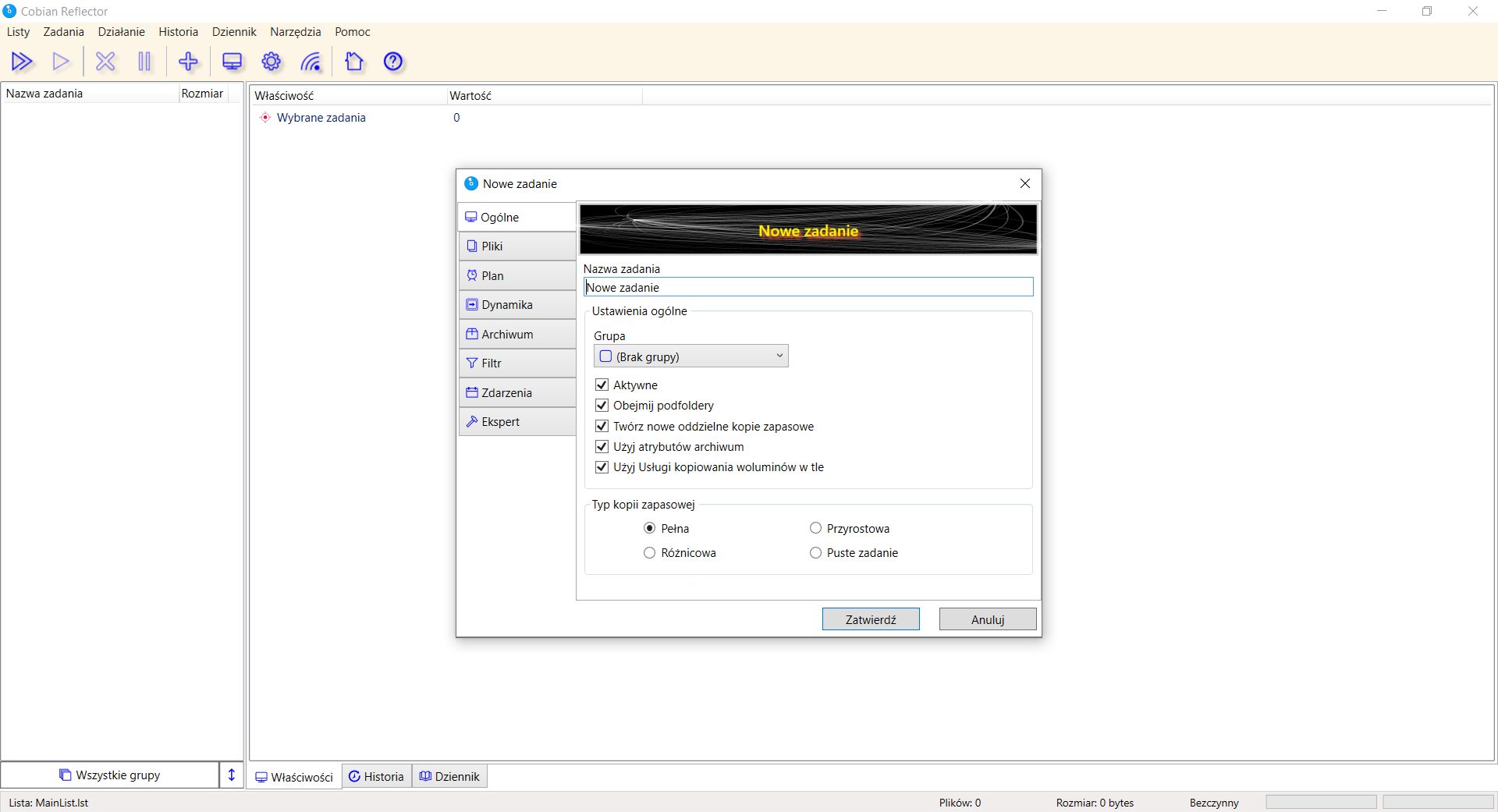Open the Narzędzia menu
1498x812 pixels.
295,32
